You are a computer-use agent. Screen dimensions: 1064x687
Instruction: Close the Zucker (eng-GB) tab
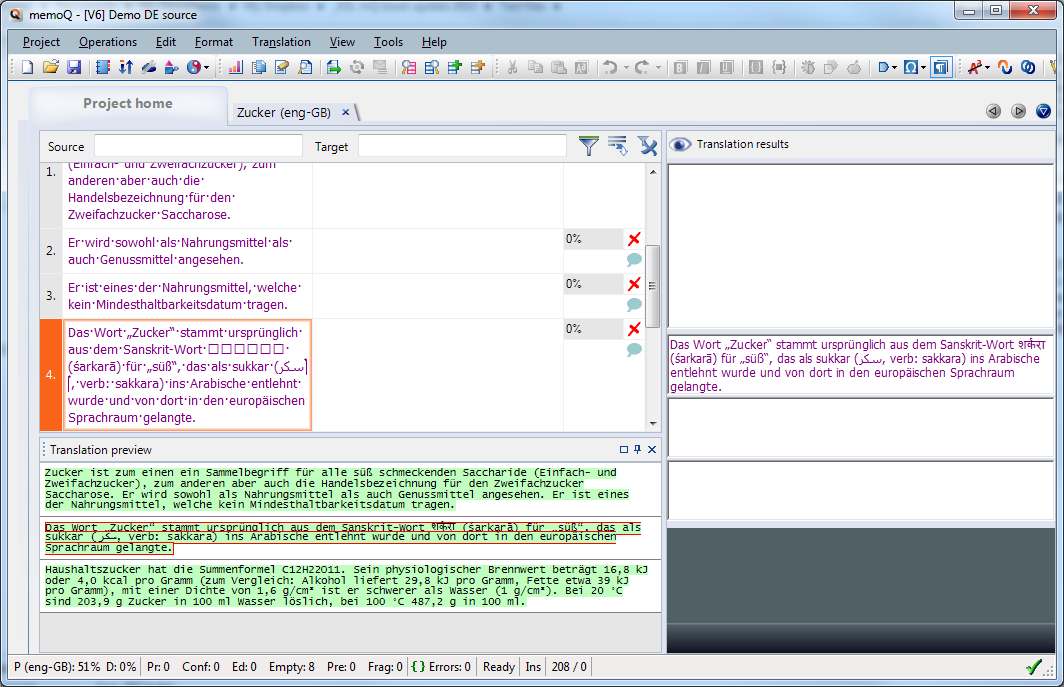pos(345,113)
